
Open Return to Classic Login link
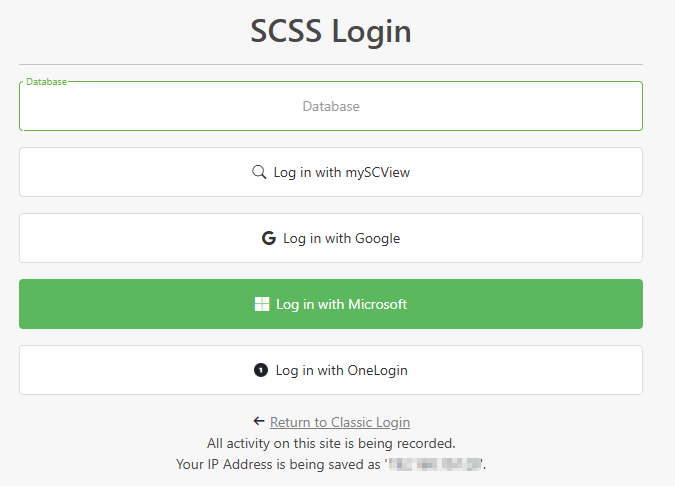pos(340,422)
